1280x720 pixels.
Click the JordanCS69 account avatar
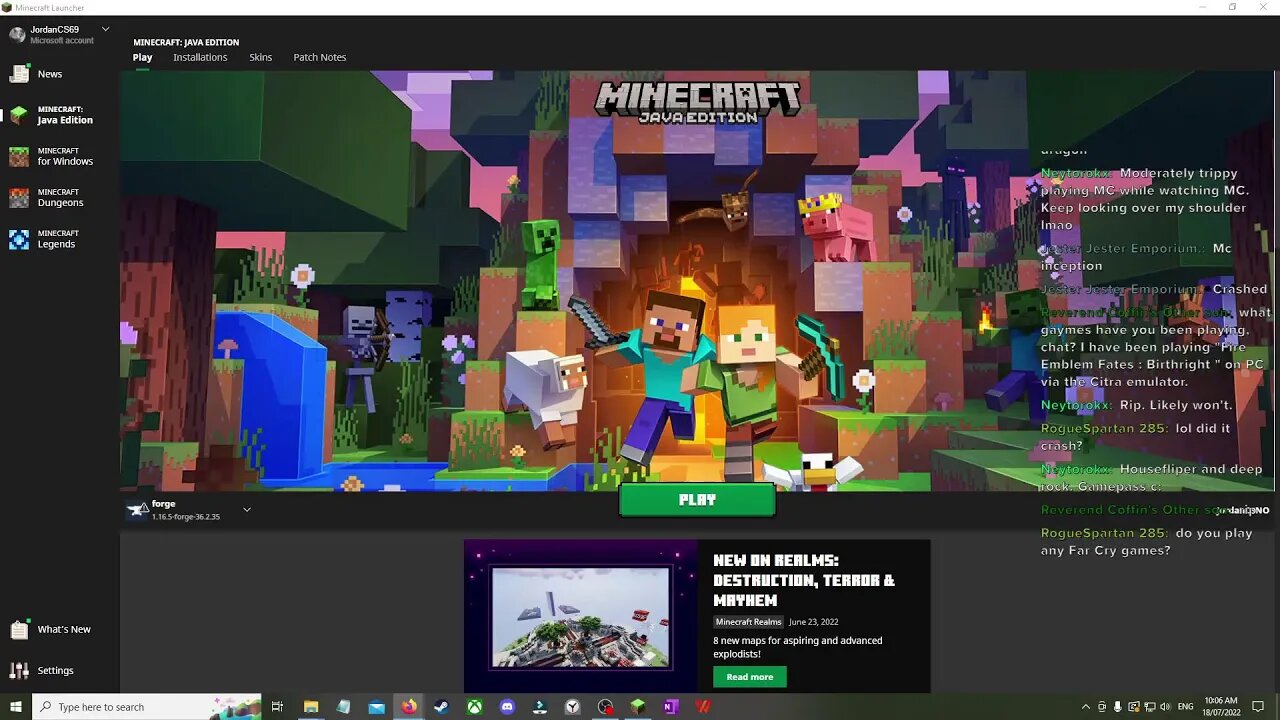tap(17, 34)
